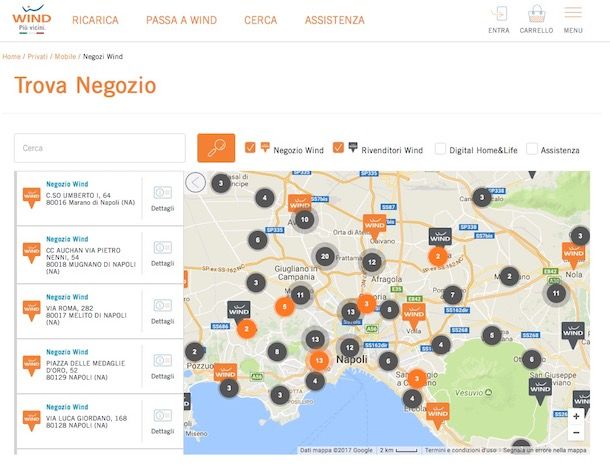Collapse the store list with the arrow circle
The image size is (610, 471).
tap(195, 182)
